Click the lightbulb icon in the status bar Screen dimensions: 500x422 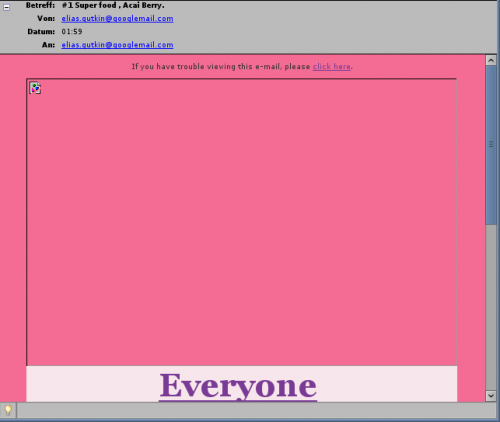8,410
